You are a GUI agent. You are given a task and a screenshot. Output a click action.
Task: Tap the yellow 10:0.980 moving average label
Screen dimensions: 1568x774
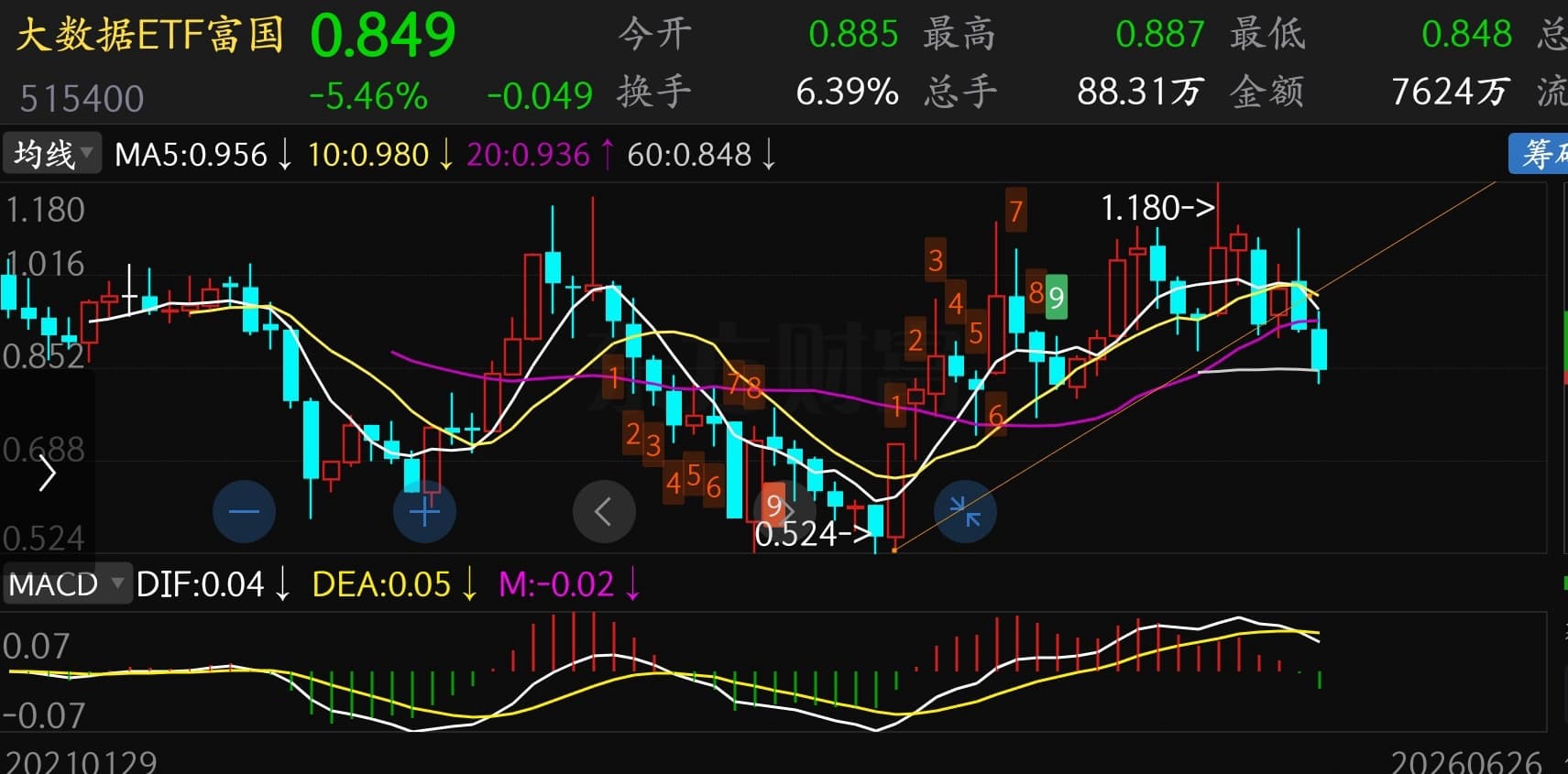point(380,155)
